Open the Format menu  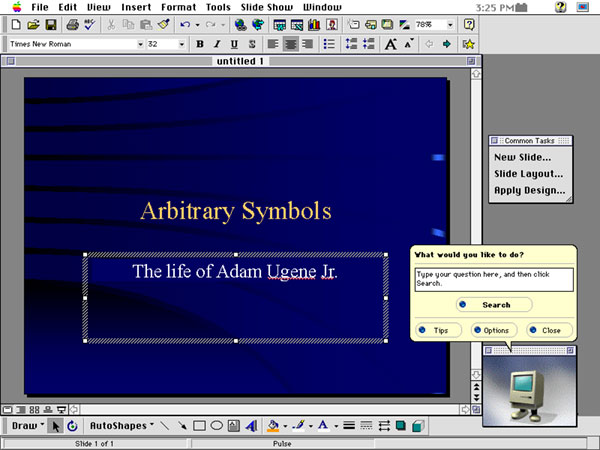tap(178, 7)
